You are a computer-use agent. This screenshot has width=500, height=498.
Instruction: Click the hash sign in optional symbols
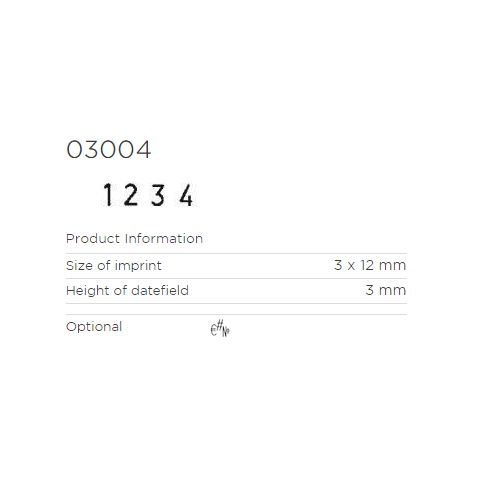[x=219, y=325]
